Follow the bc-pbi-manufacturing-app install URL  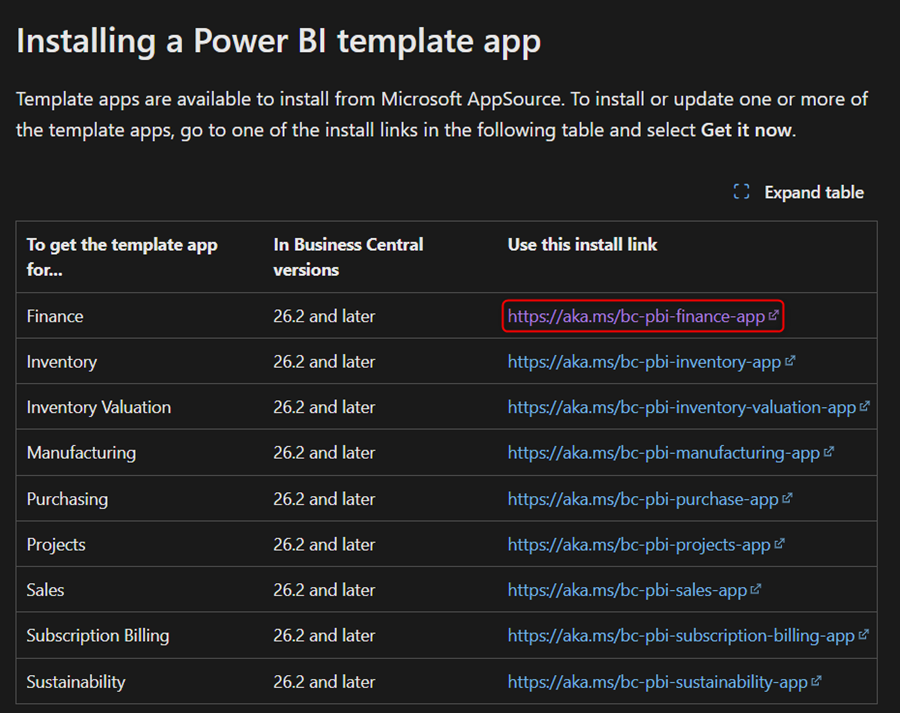click(x=663, y=453)
